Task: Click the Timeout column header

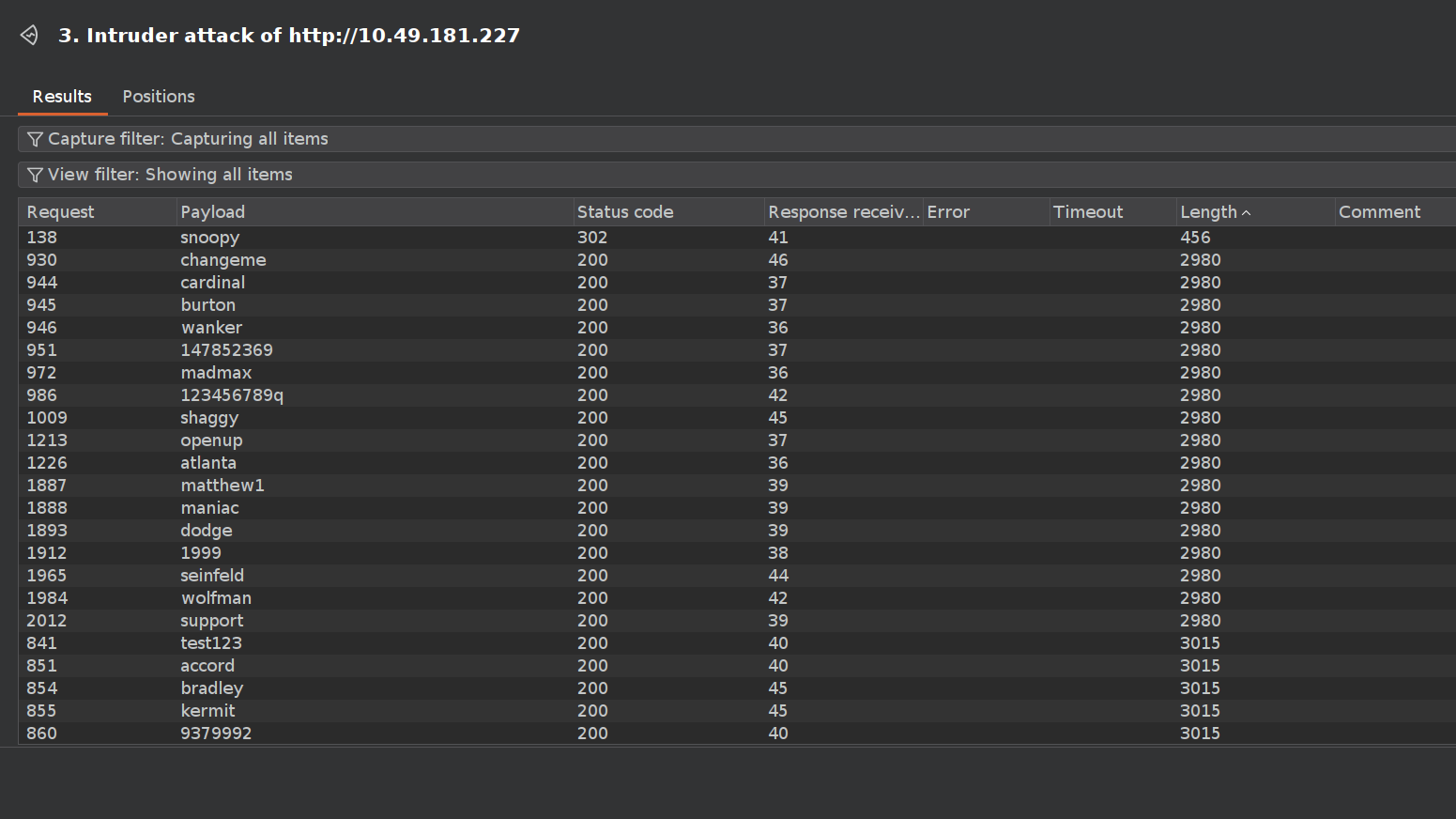Action: pyautogui.click(x=1112, y=212)
